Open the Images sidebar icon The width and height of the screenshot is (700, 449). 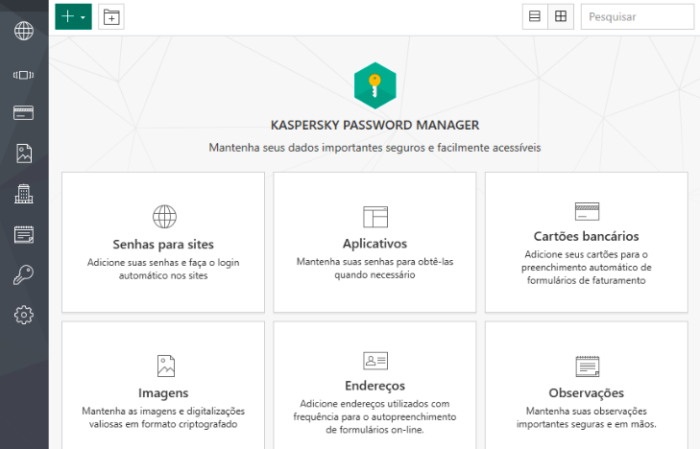coord(24,153)
